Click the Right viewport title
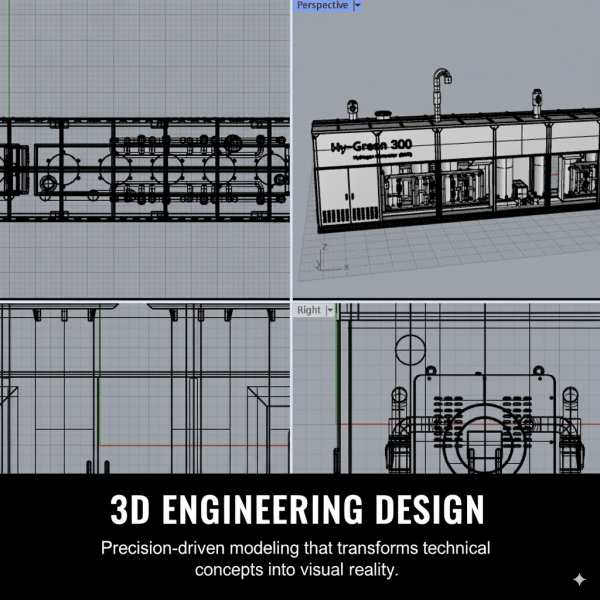This screenshot has height=600, width=600. (x=309, y=310)
